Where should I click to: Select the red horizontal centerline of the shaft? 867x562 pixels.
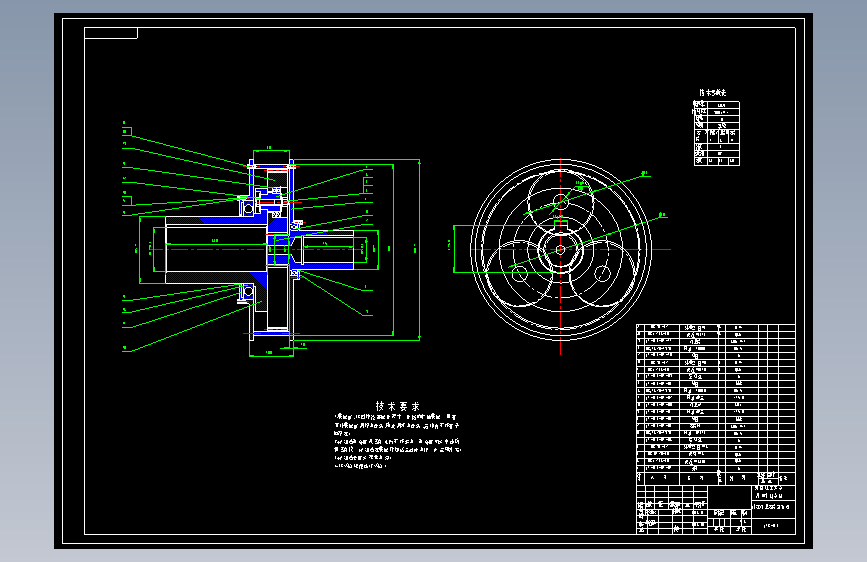[x=260, y=249]
